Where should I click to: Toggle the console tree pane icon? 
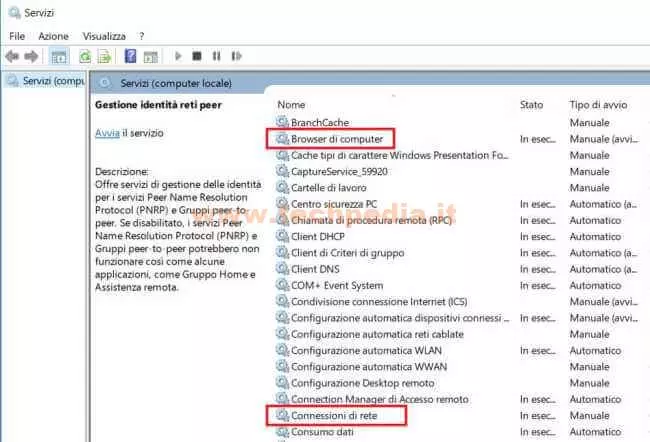[59, 57]
